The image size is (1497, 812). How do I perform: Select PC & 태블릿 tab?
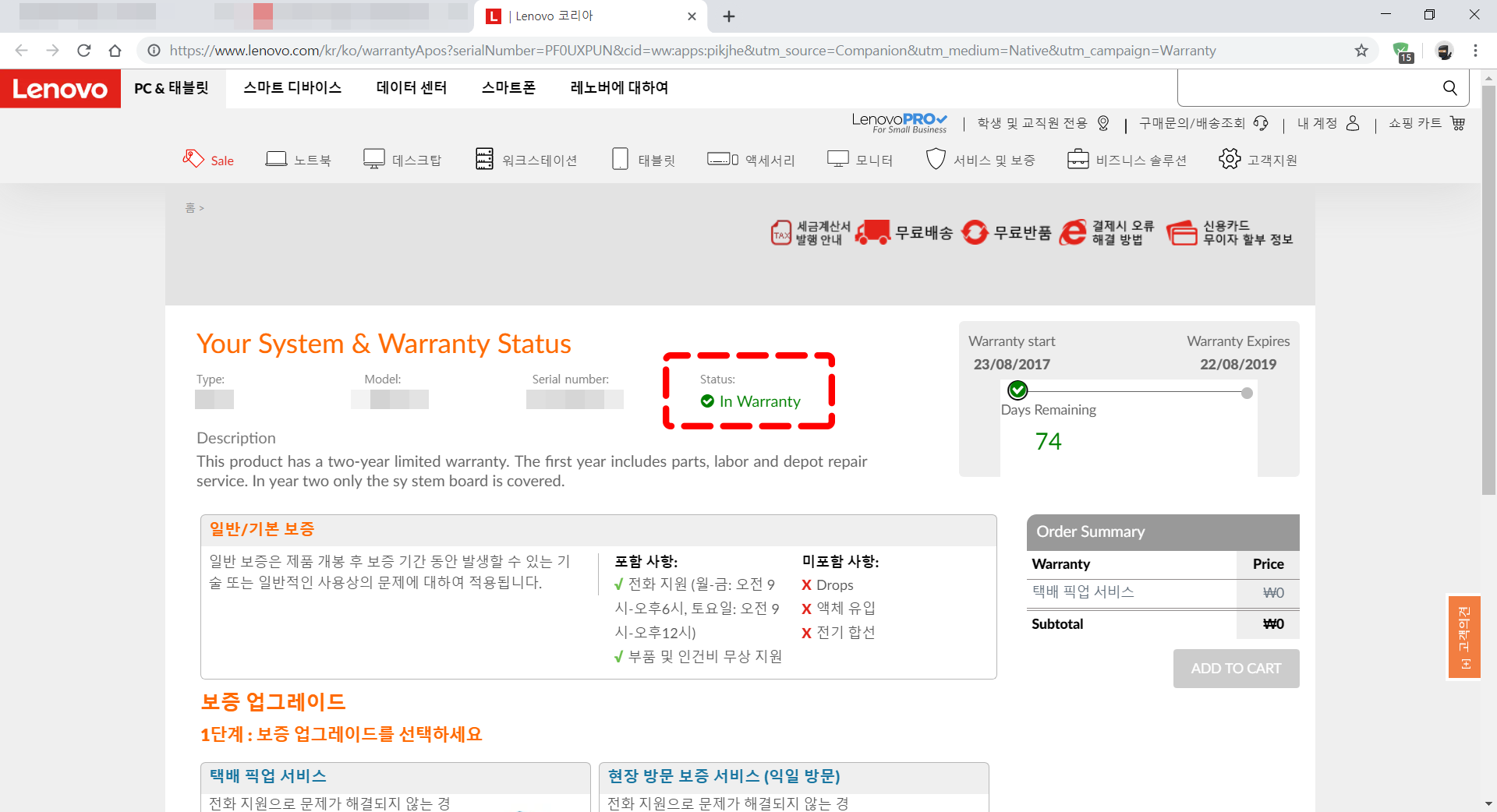(172, 88)
